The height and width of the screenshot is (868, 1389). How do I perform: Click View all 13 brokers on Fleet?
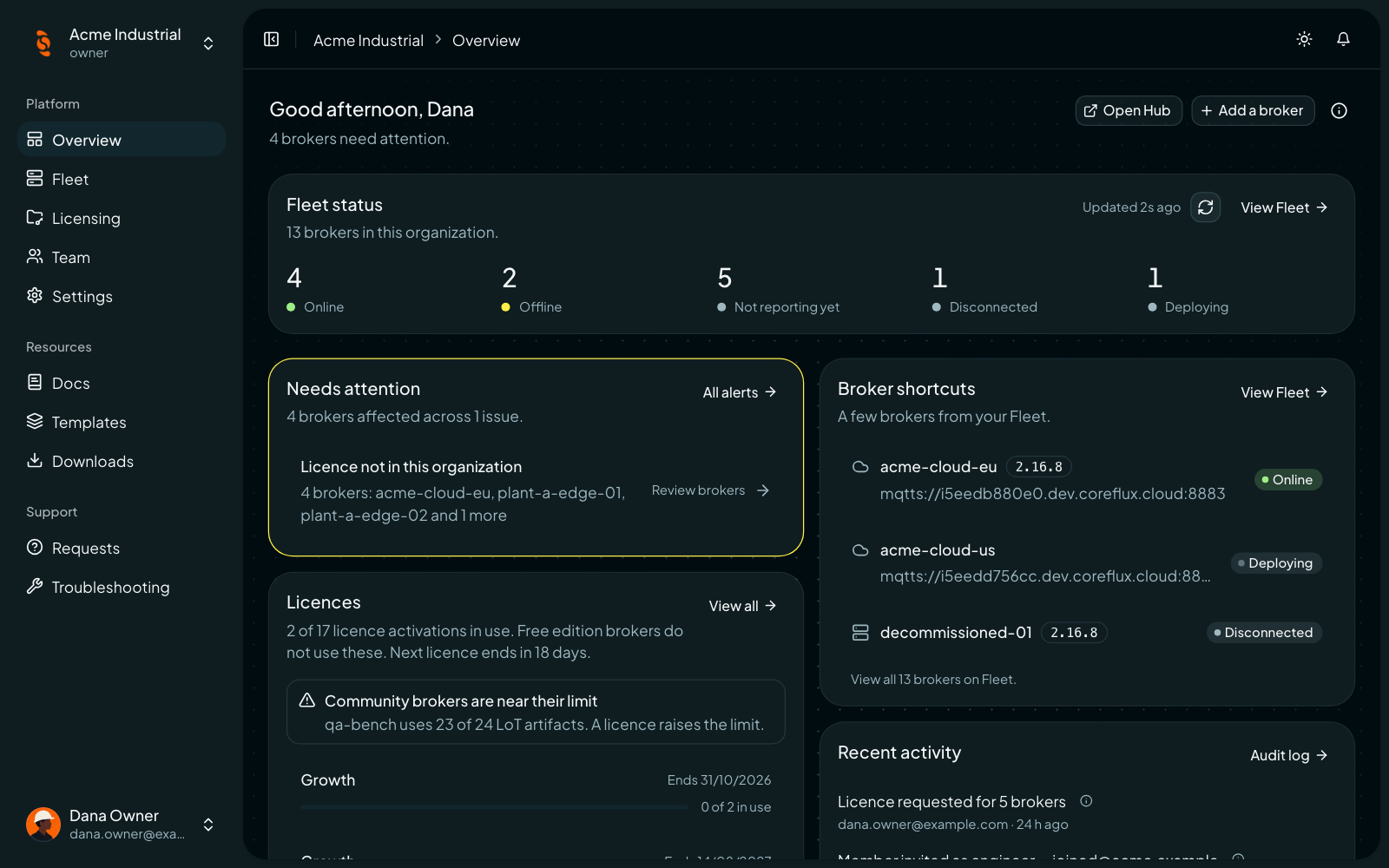933,679
